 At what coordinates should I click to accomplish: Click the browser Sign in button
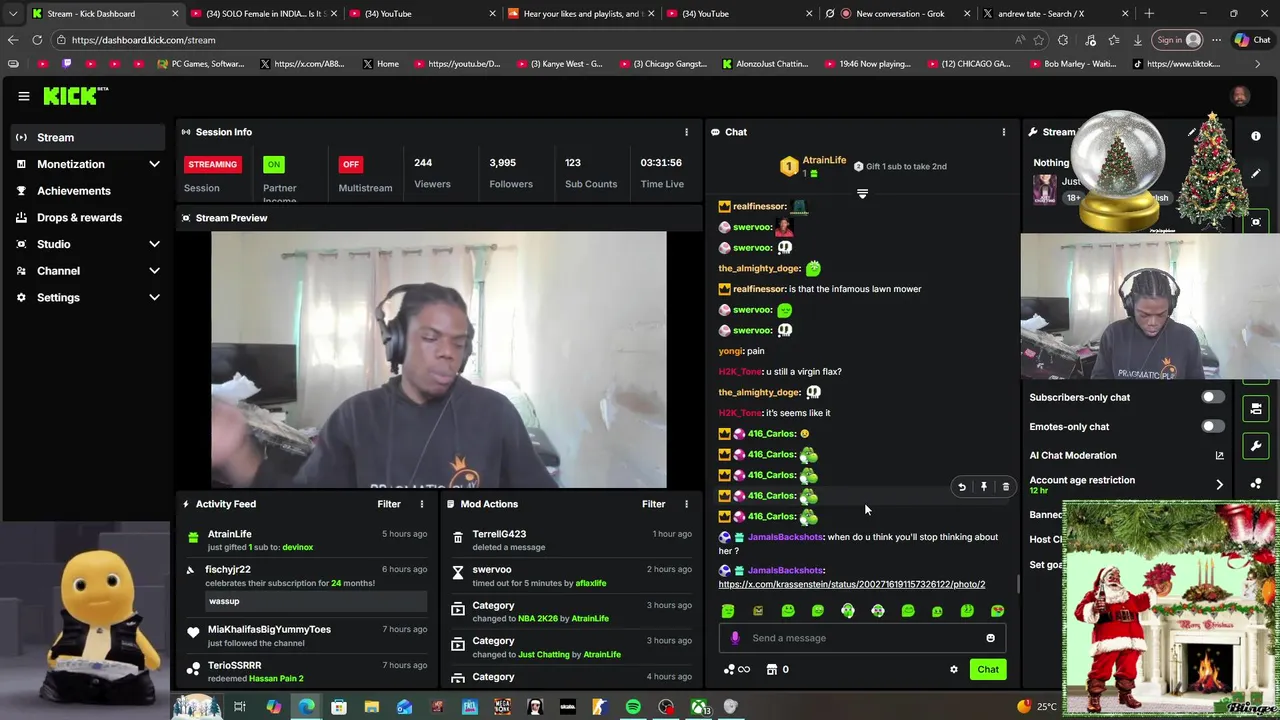(1178, 40)
